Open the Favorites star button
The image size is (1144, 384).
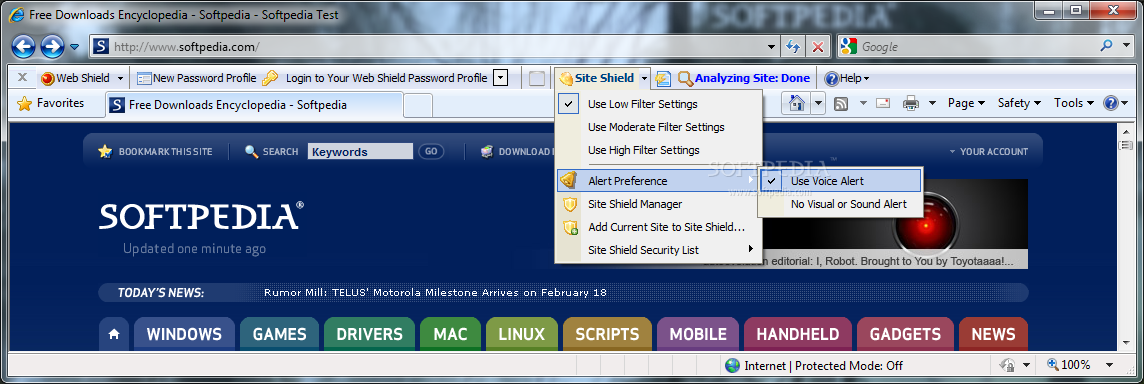50,104
